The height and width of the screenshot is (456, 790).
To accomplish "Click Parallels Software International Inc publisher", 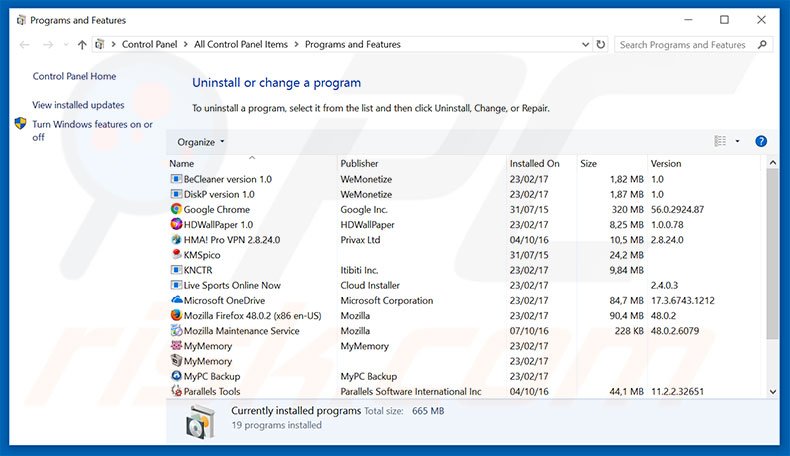I will pos(411,392).
